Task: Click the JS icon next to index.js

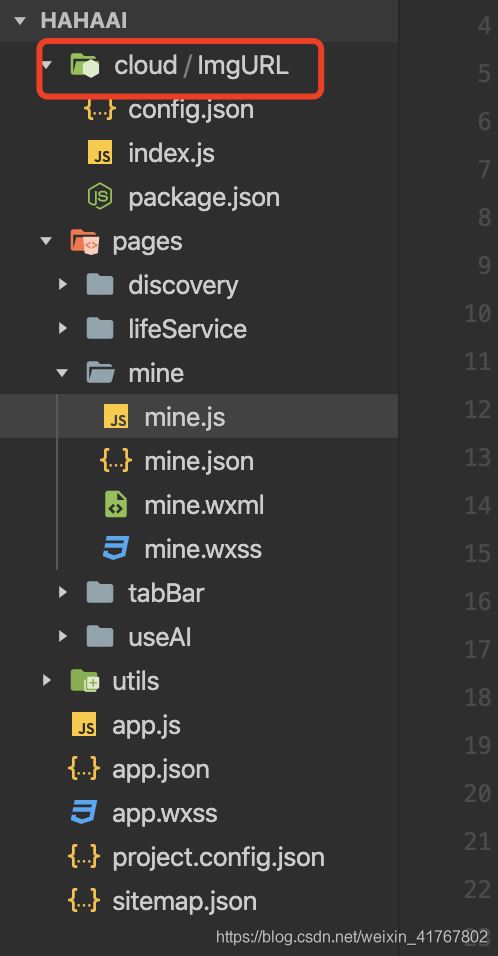Action: click(x=100, y=153)
